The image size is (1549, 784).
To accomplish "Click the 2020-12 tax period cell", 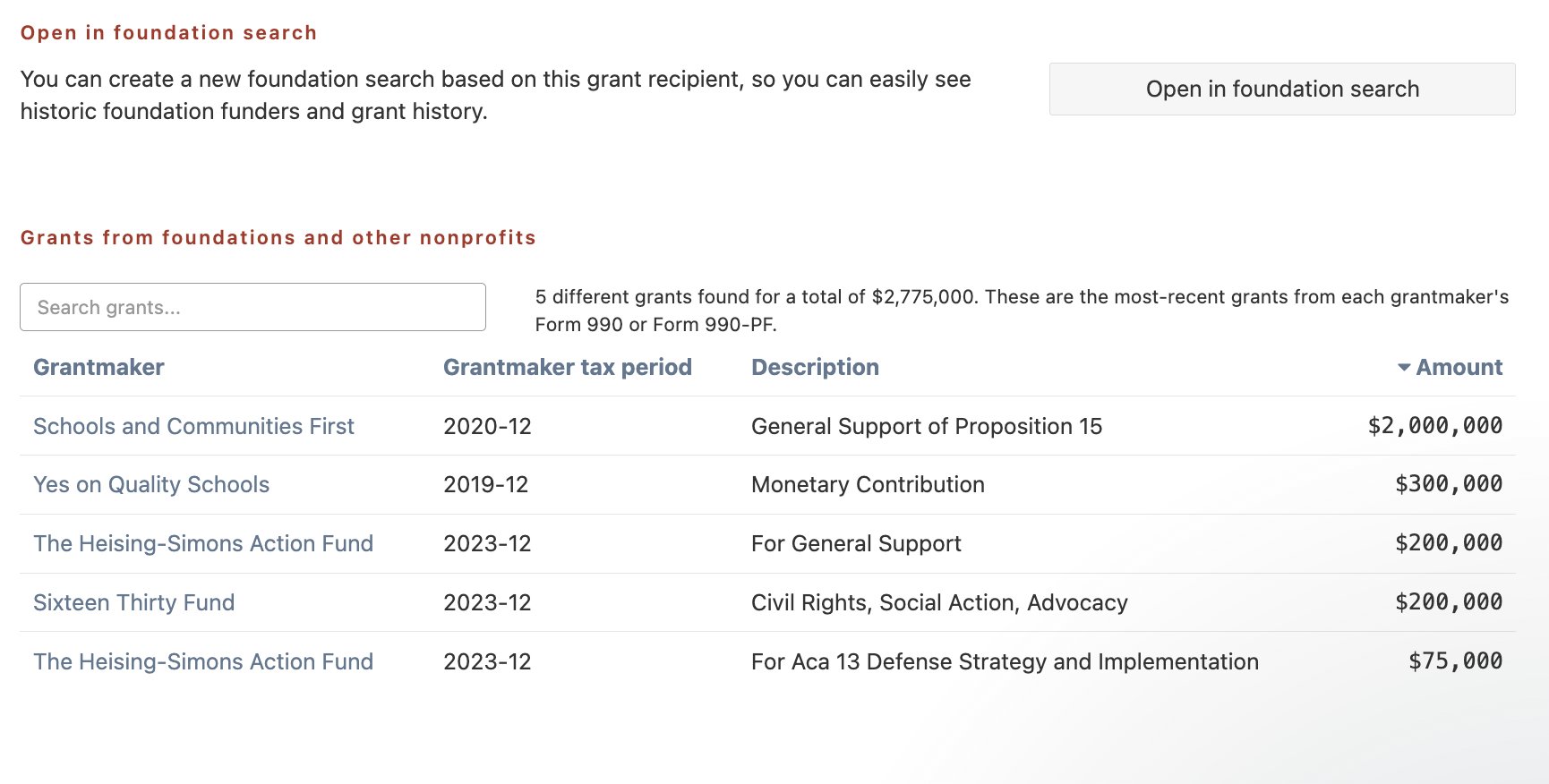I will (487, 426).
